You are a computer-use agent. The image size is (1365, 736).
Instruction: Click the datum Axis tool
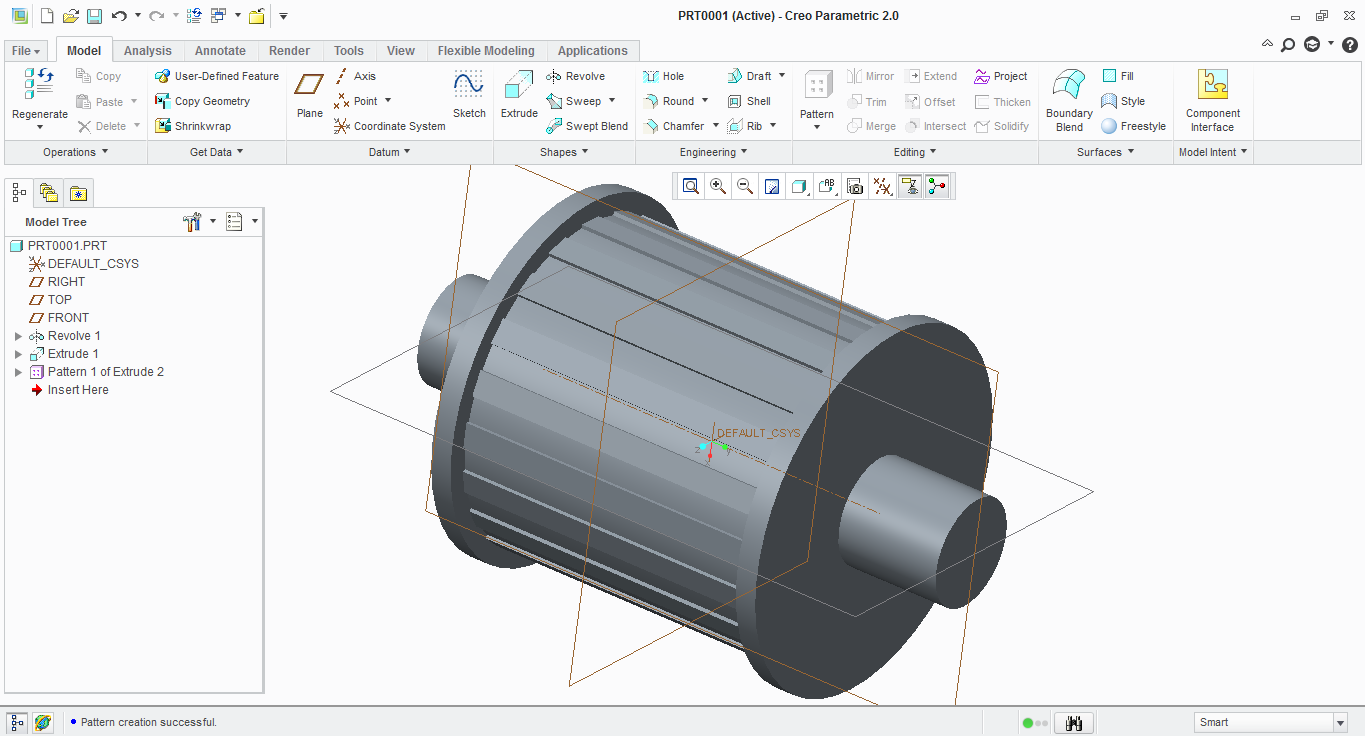[355, 76]
